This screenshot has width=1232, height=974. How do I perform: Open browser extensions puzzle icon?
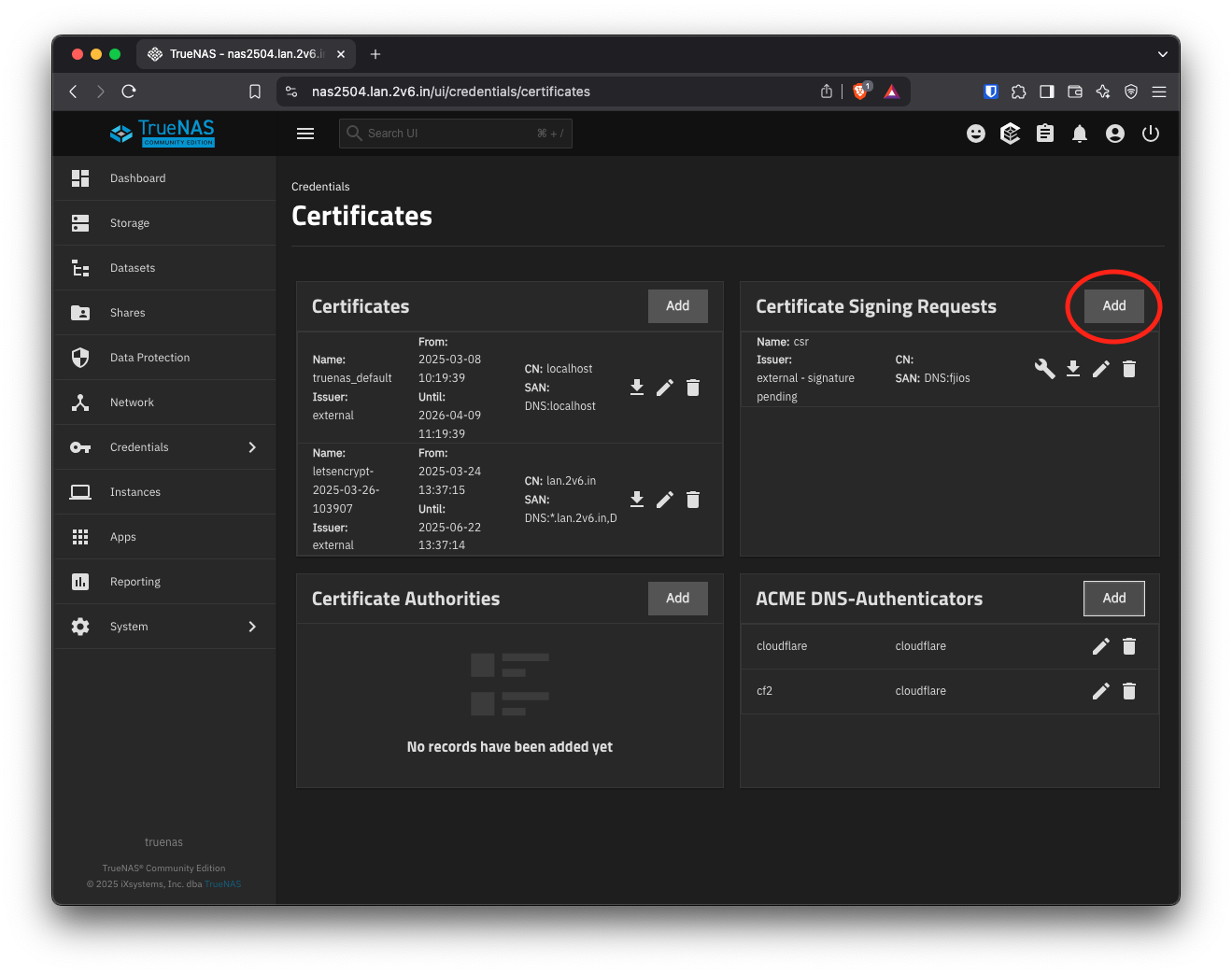click(1019, 92)
